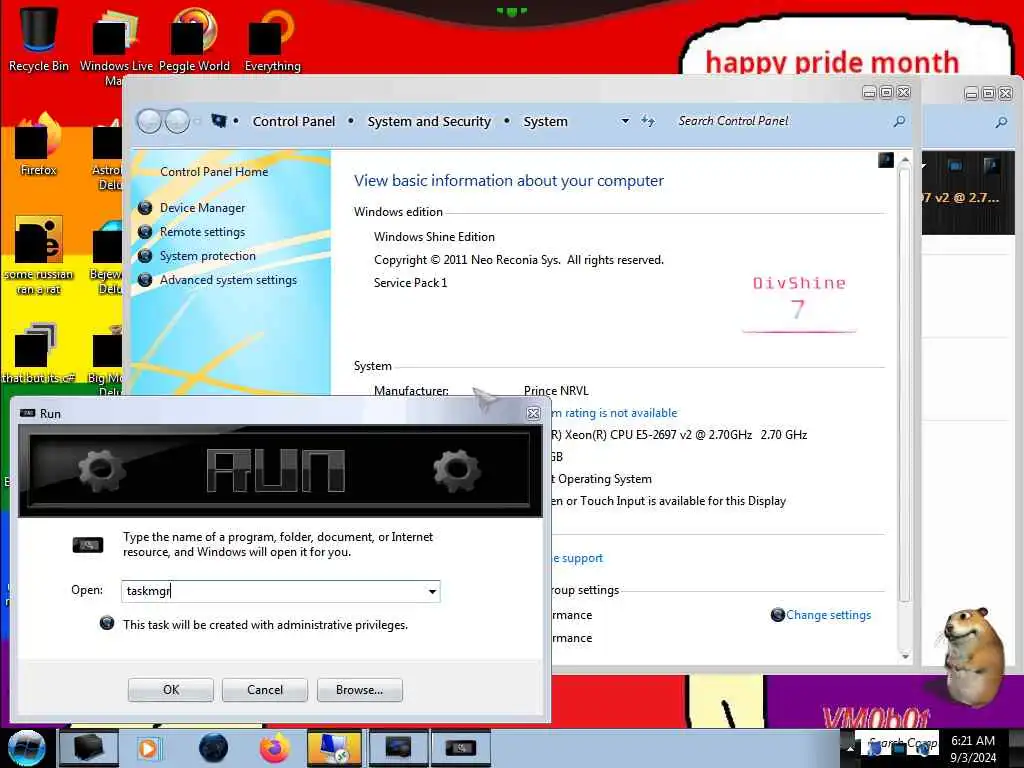This screenshot has width=1024, height=768.
Task: Click the Control Panel breadcrumb
Action: [293, 121]
